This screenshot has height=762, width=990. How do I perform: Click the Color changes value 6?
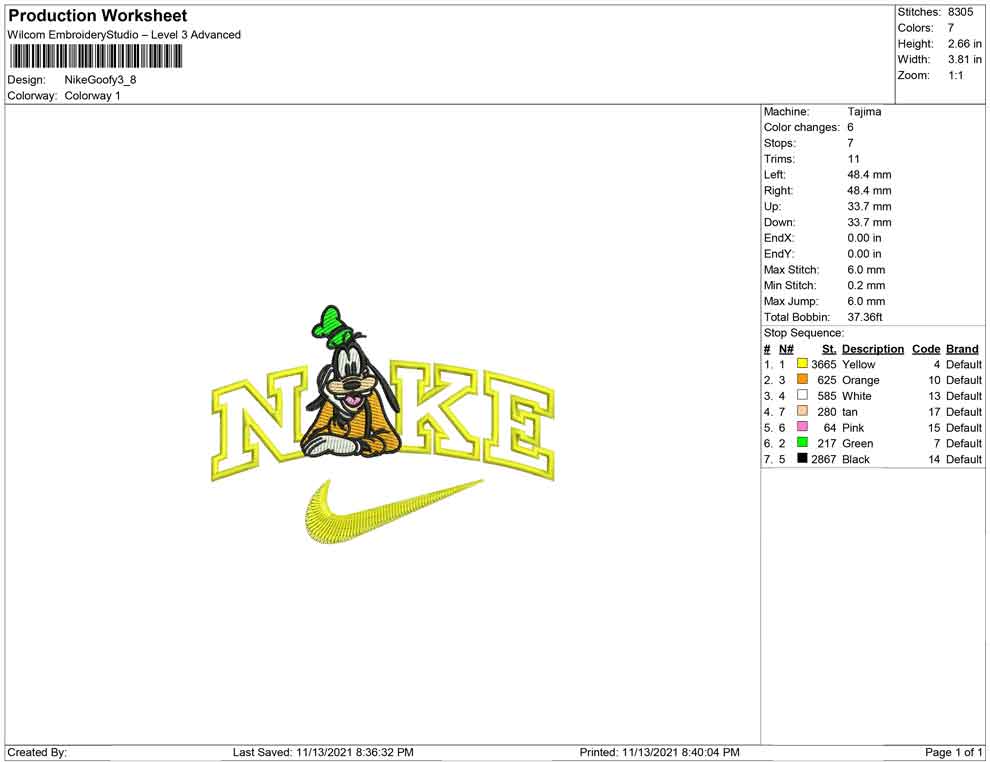850,127
